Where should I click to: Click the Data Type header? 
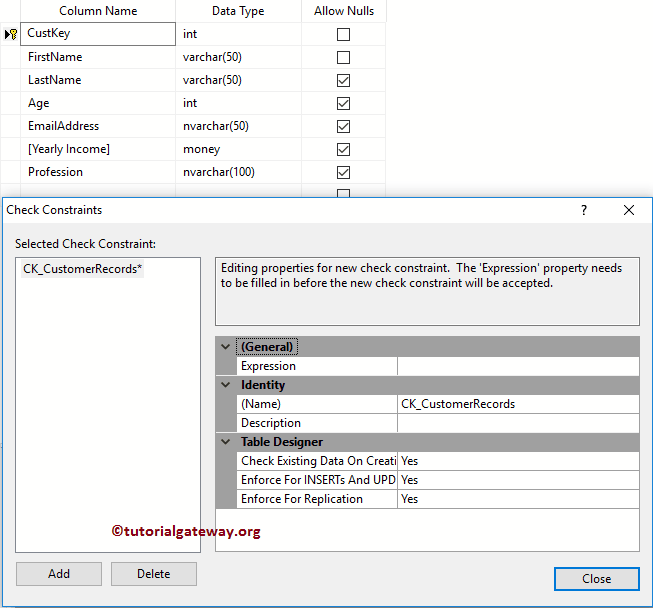[239, 11]
